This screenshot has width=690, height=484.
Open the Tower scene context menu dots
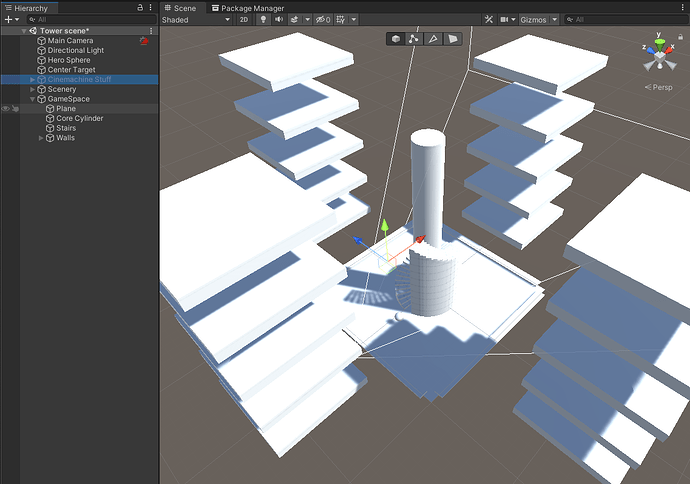(151, 31)
